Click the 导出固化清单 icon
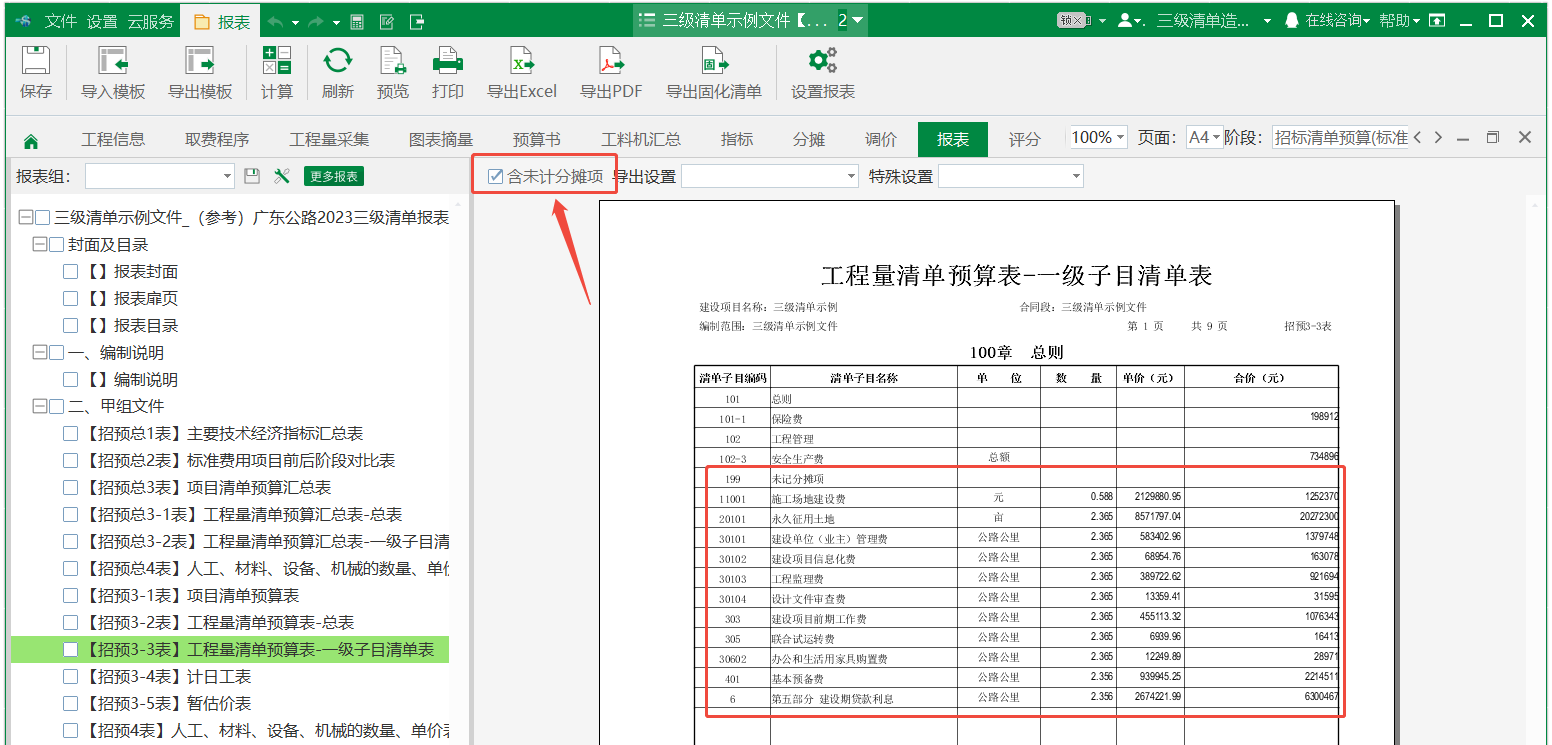The image size is (1552, 745). pos(714,61)
